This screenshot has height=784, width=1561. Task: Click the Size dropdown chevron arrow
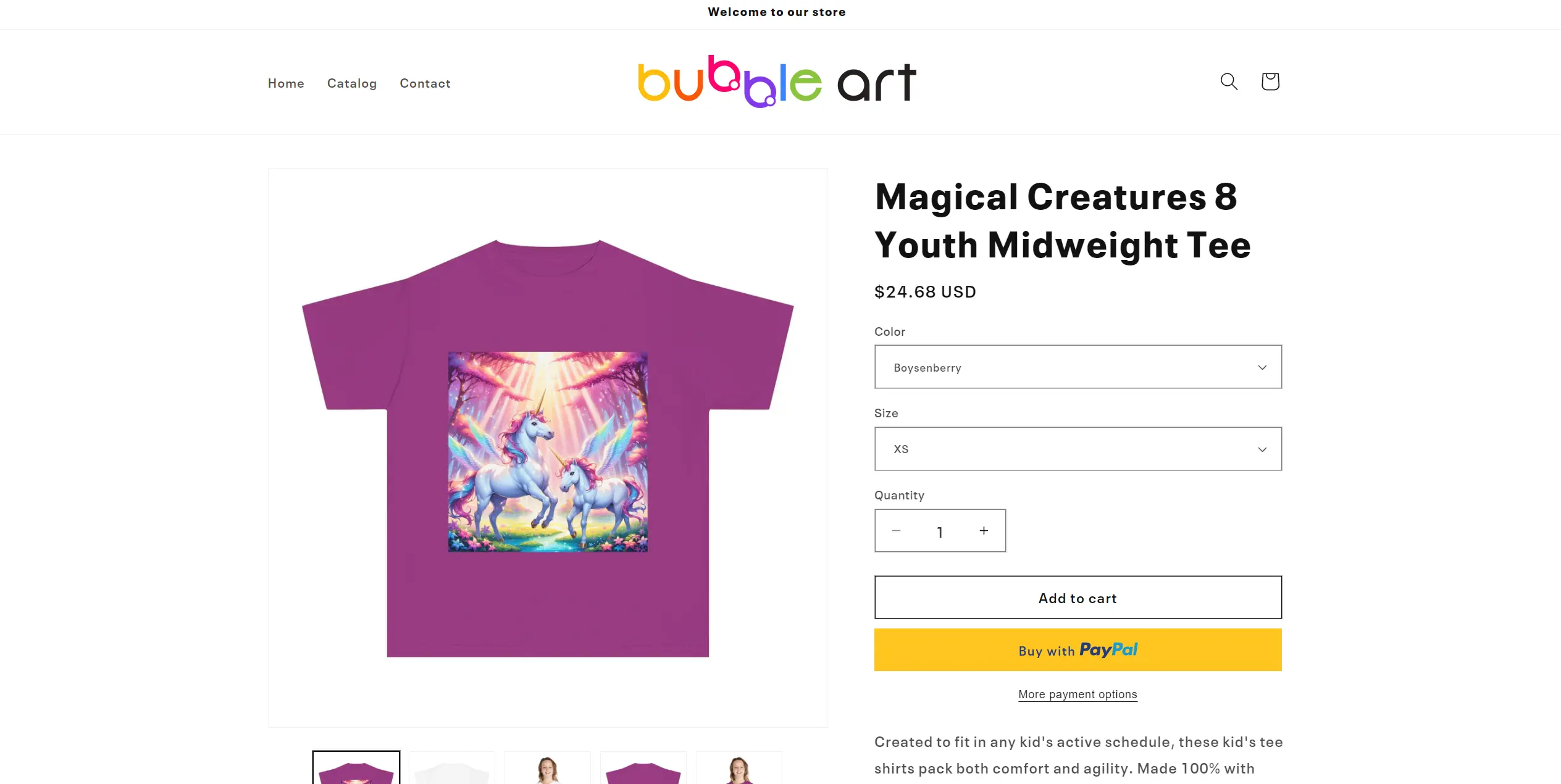tap(1262, 449)
